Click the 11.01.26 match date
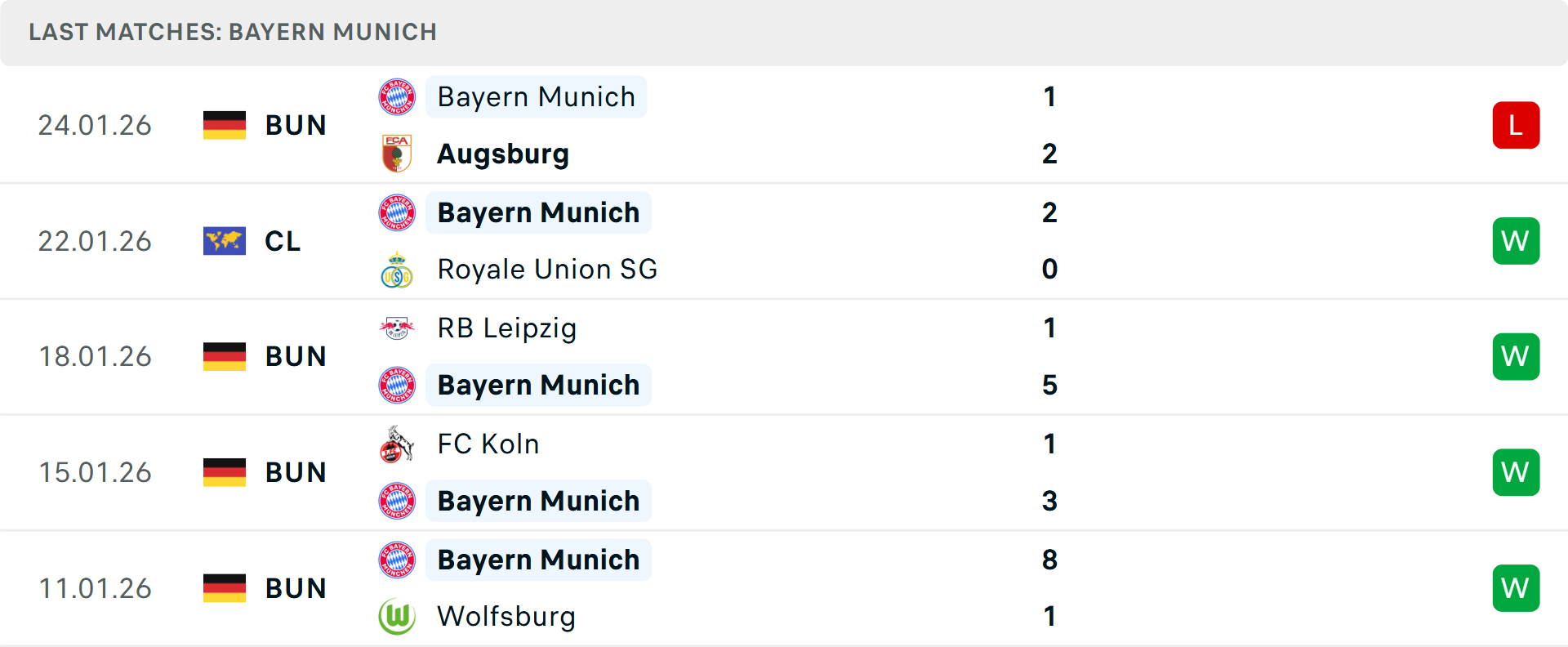1568x647 pixels. 95,587
